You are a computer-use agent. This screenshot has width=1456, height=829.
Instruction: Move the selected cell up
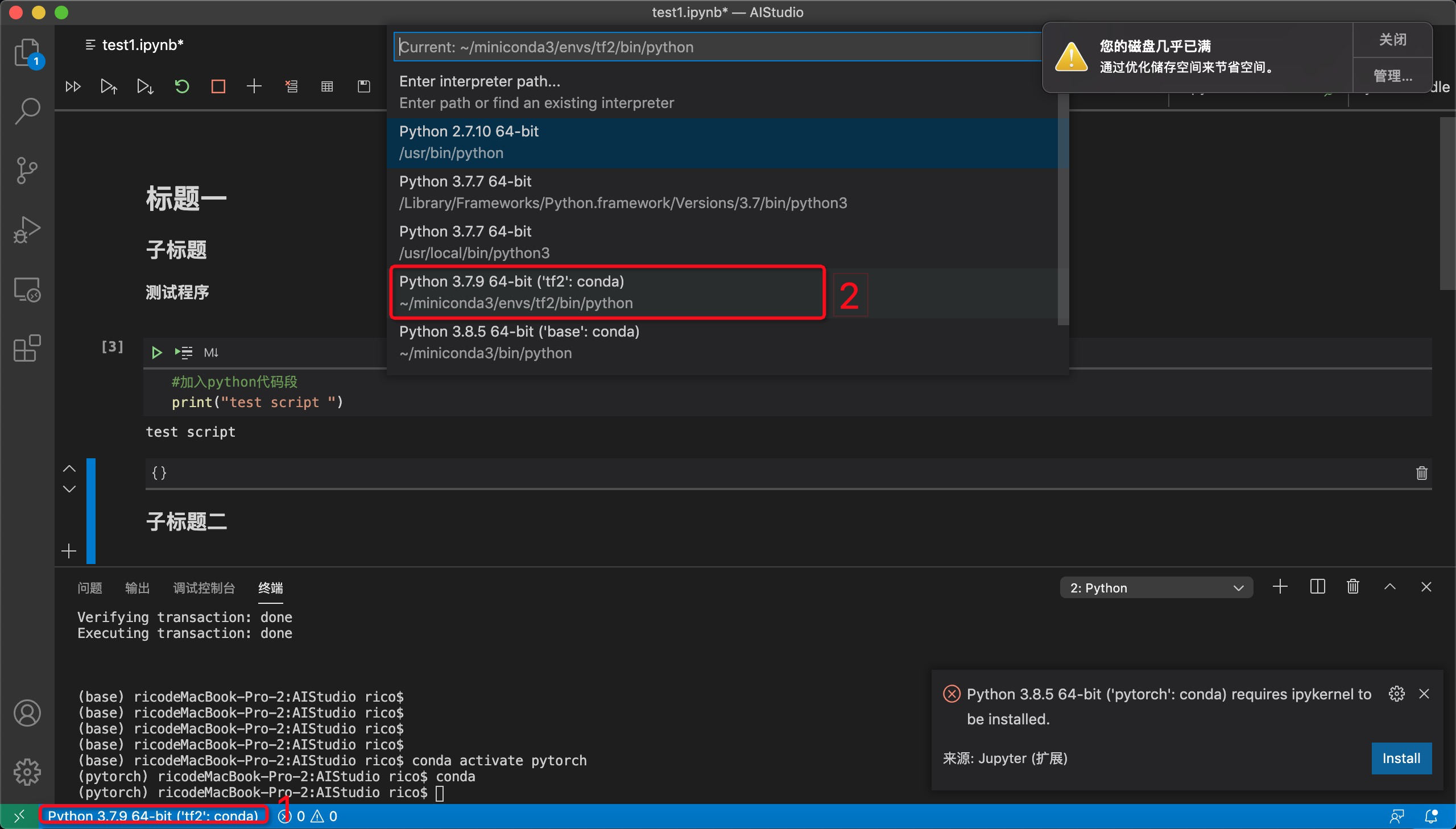(69, 469)
